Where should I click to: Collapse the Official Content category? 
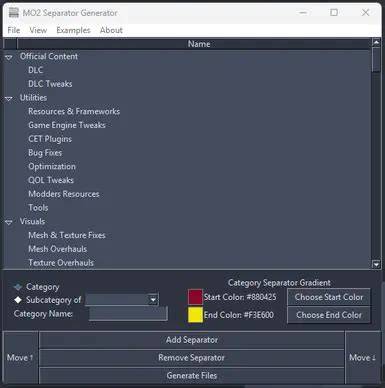(9, 57)
